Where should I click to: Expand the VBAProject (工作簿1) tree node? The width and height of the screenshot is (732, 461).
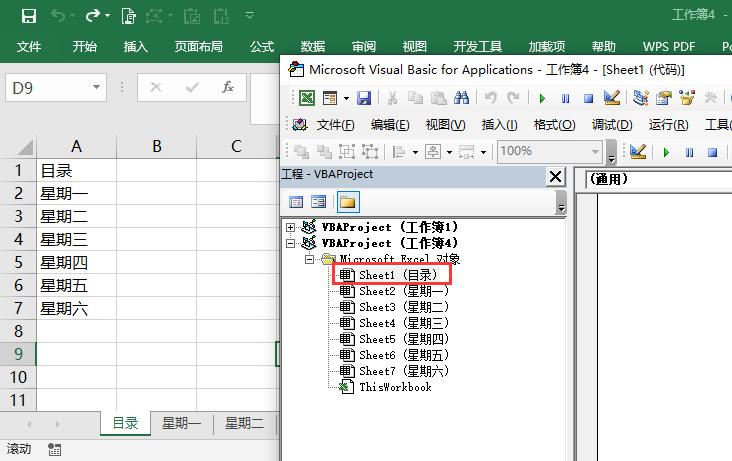coord(291,227)
